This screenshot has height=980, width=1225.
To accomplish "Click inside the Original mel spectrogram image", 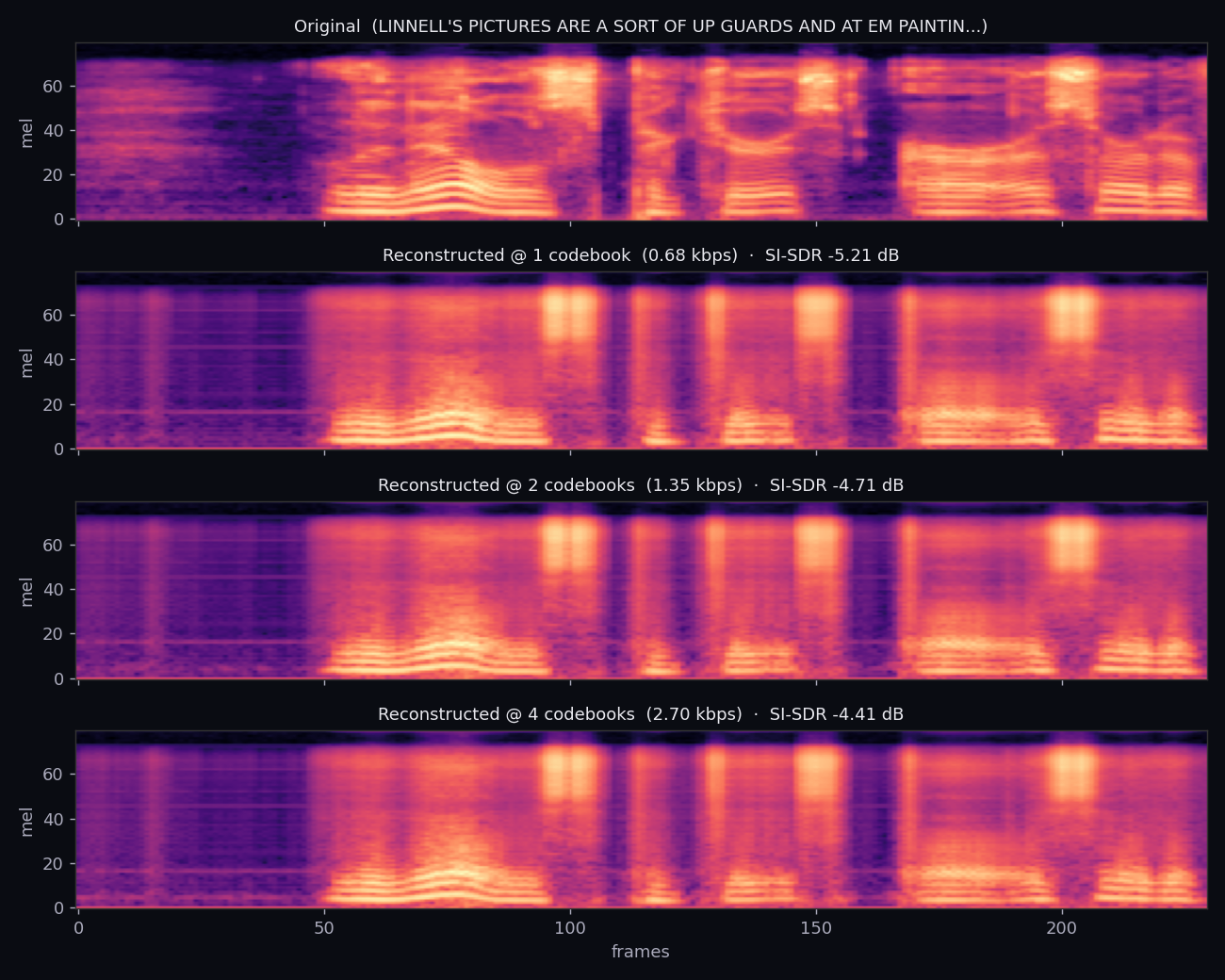I will (641, 131).
